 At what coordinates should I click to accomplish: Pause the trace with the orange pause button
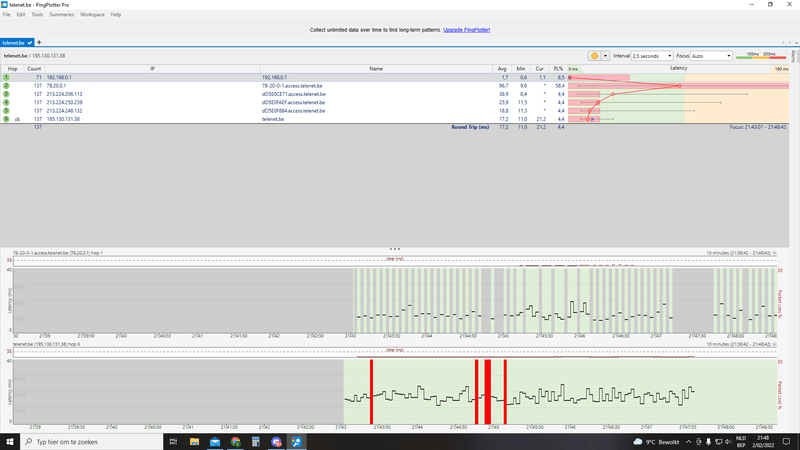click(x=594, y=56)
